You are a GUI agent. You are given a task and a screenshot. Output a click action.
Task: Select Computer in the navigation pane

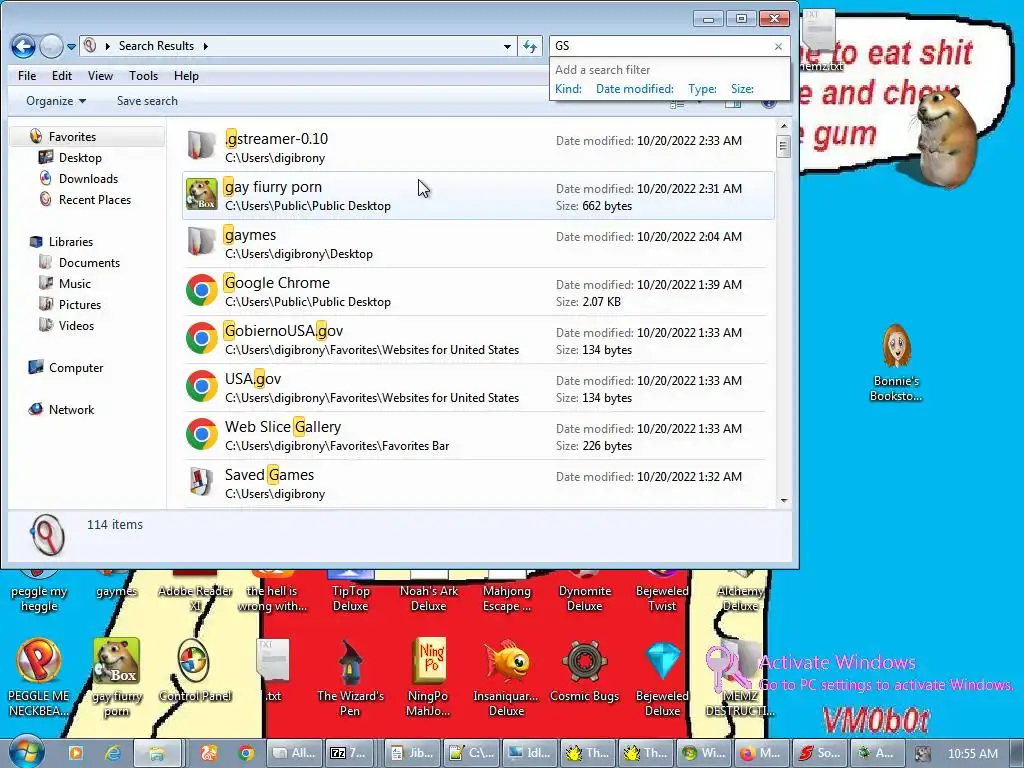75,368
